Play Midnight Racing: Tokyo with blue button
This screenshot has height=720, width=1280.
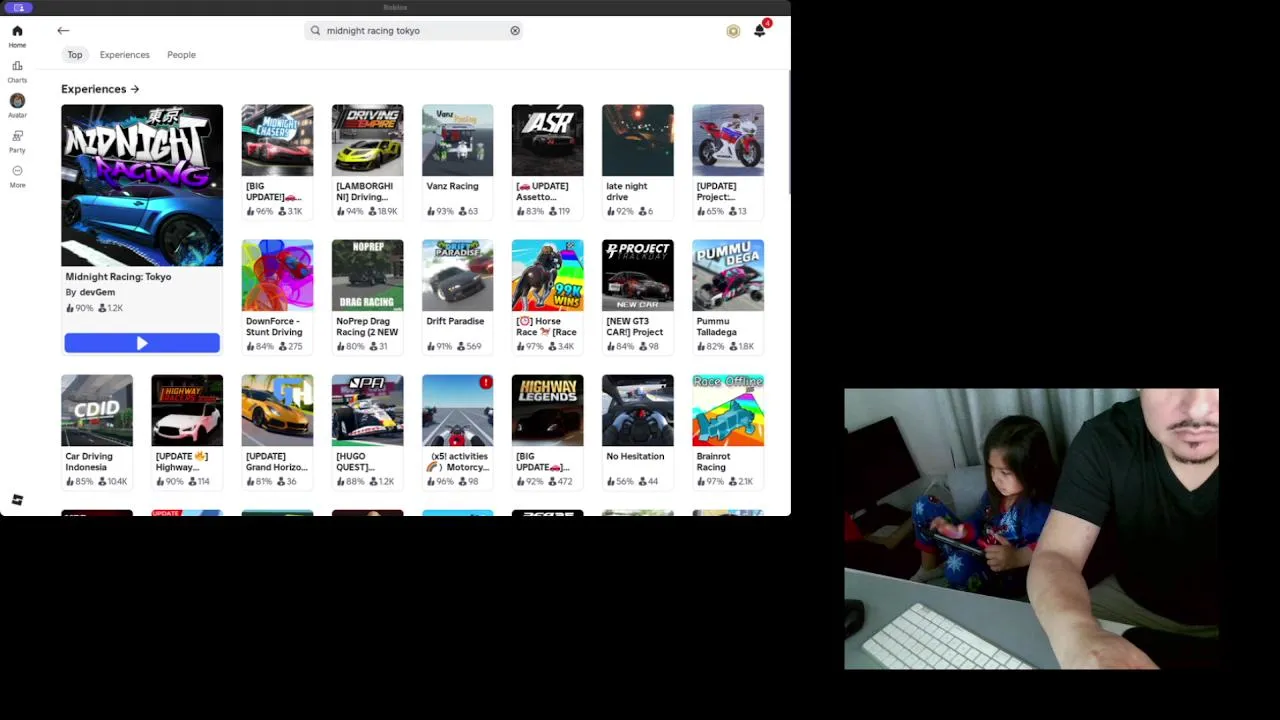(142, 343)
